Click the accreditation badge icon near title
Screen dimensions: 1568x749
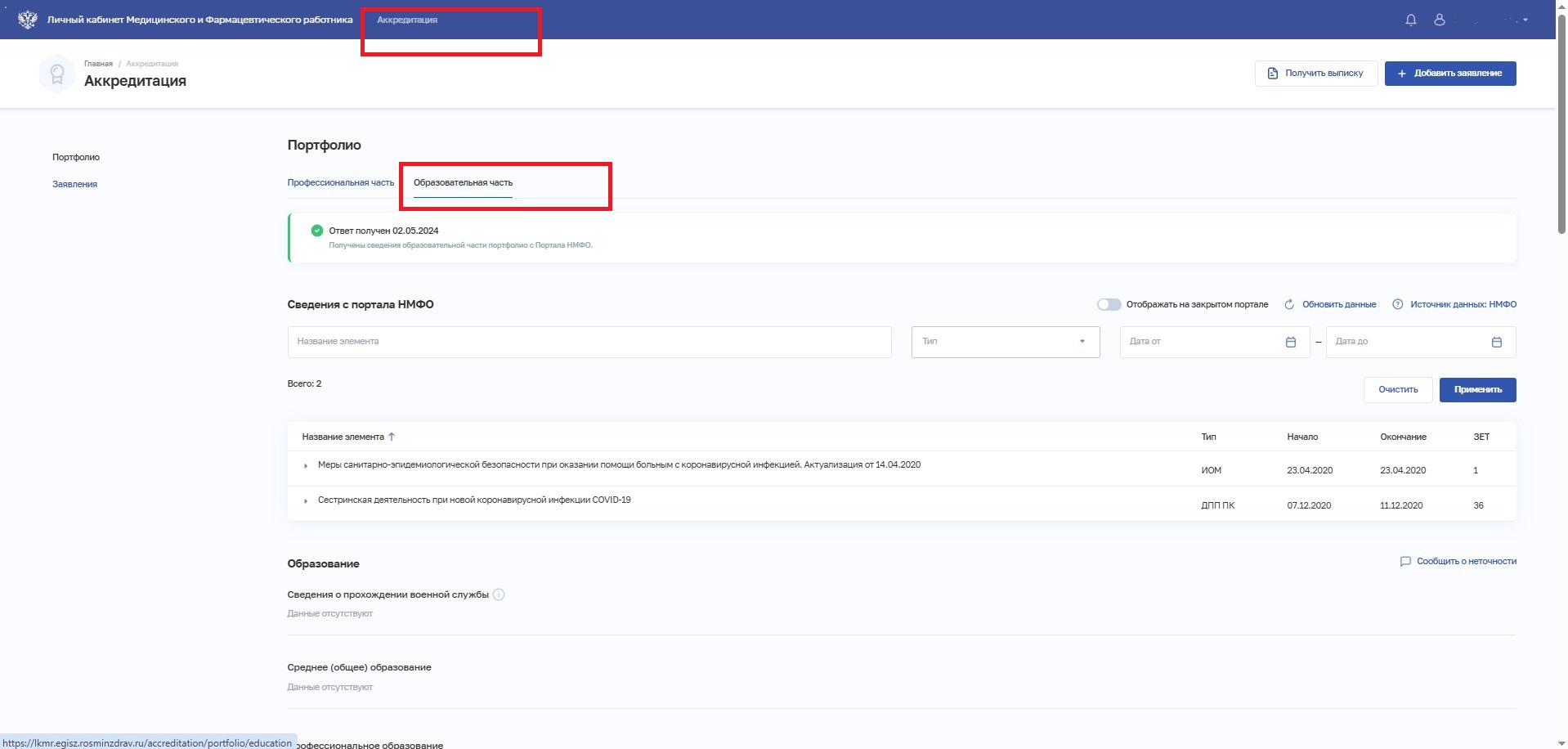tap(57, 74)
